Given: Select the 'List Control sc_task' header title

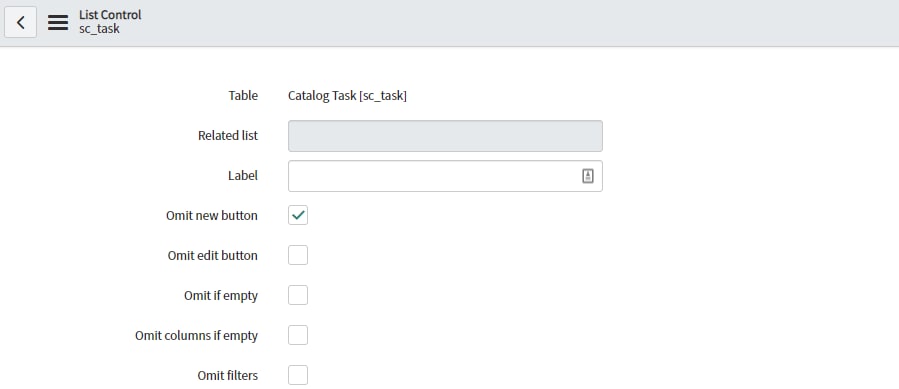Looking at the screenshot, I should click(110, 22).
